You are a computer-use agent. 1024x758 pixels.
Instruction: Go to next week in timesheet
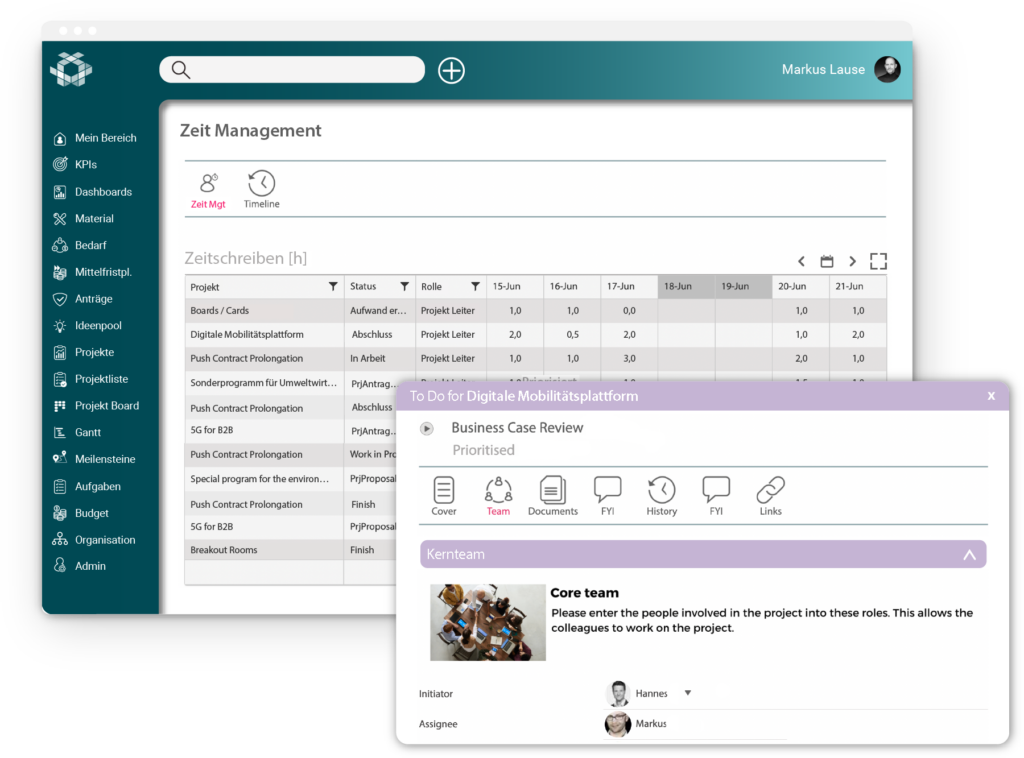click(852, 262)
